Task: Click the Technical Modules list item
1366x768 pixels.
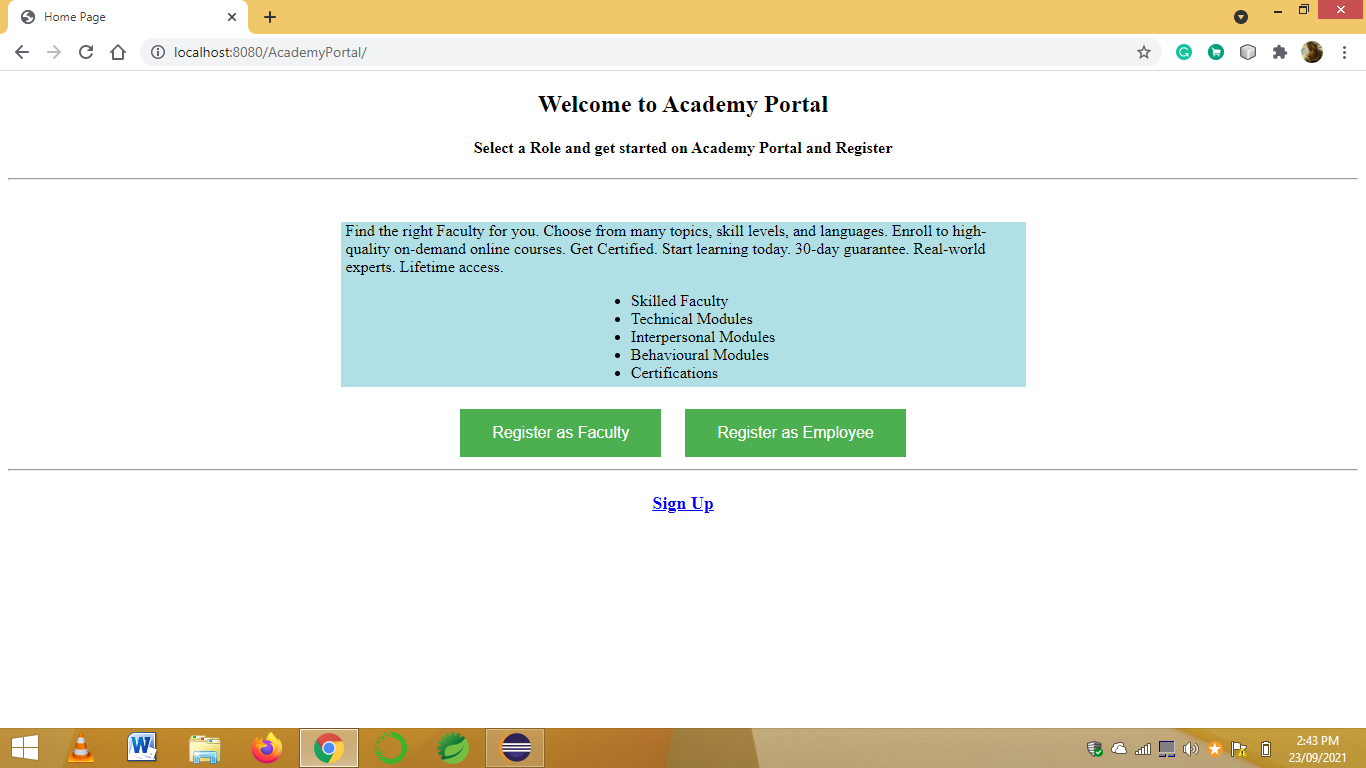Action: point(691,319)
